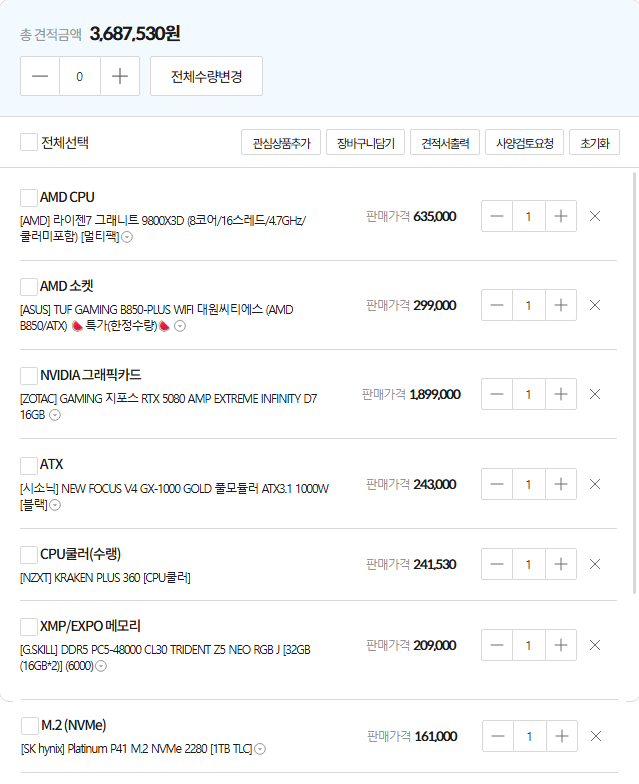Click the 장바구니담기 button

(365, 143)
